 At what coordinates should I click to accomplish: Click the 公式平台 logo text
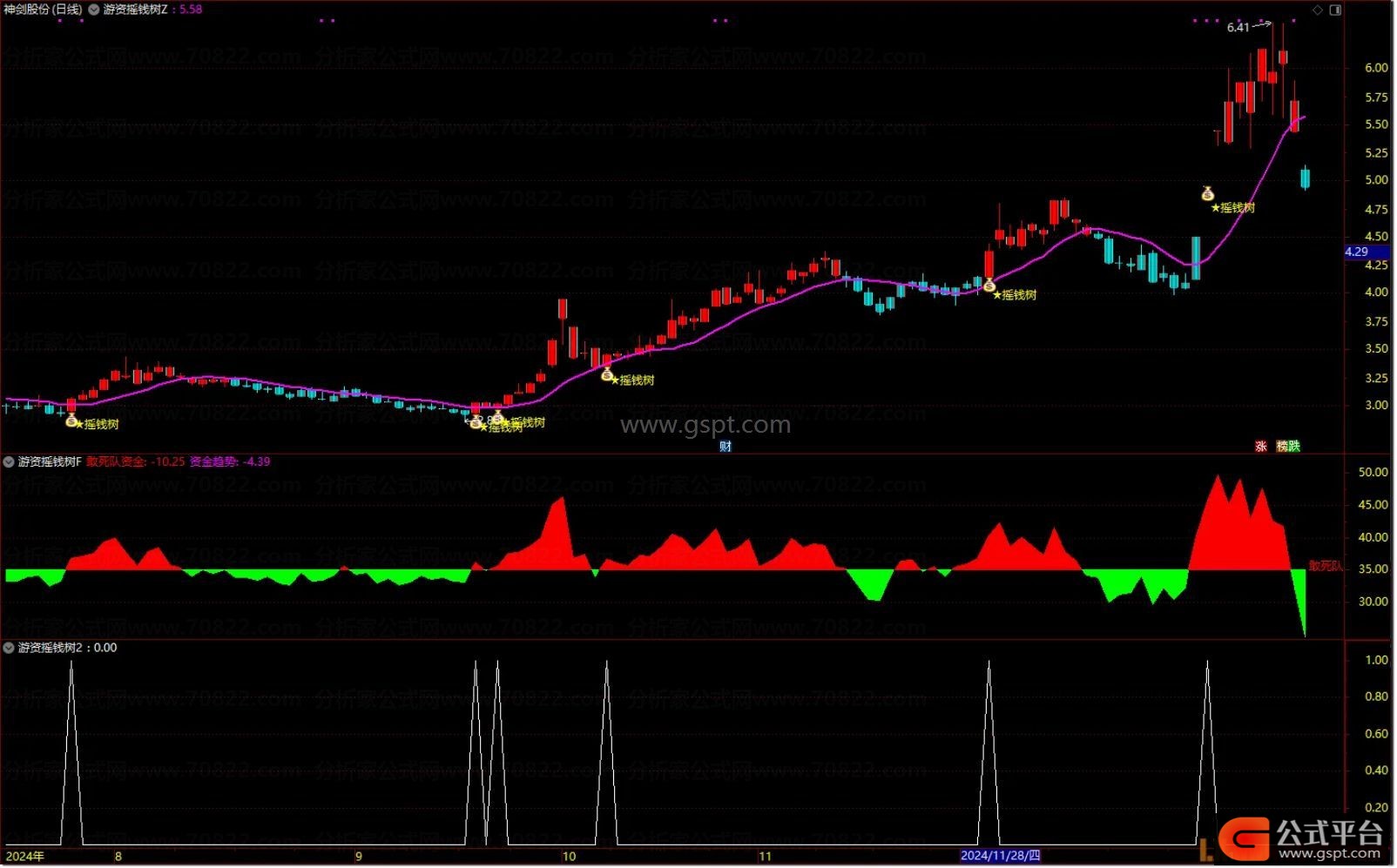(x=1330, y=832)
